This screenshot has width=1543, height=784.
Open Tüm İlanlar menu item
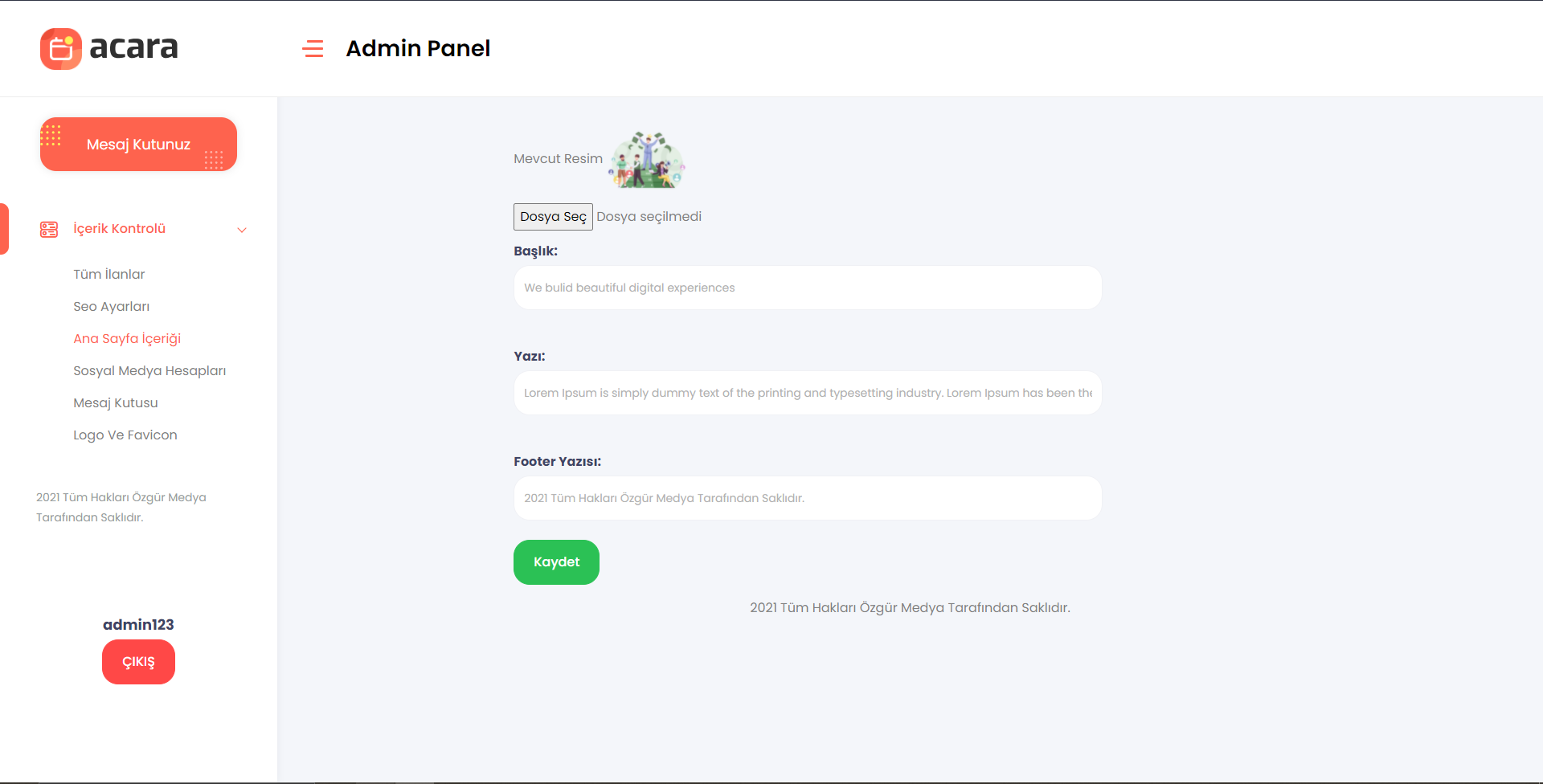109,274
